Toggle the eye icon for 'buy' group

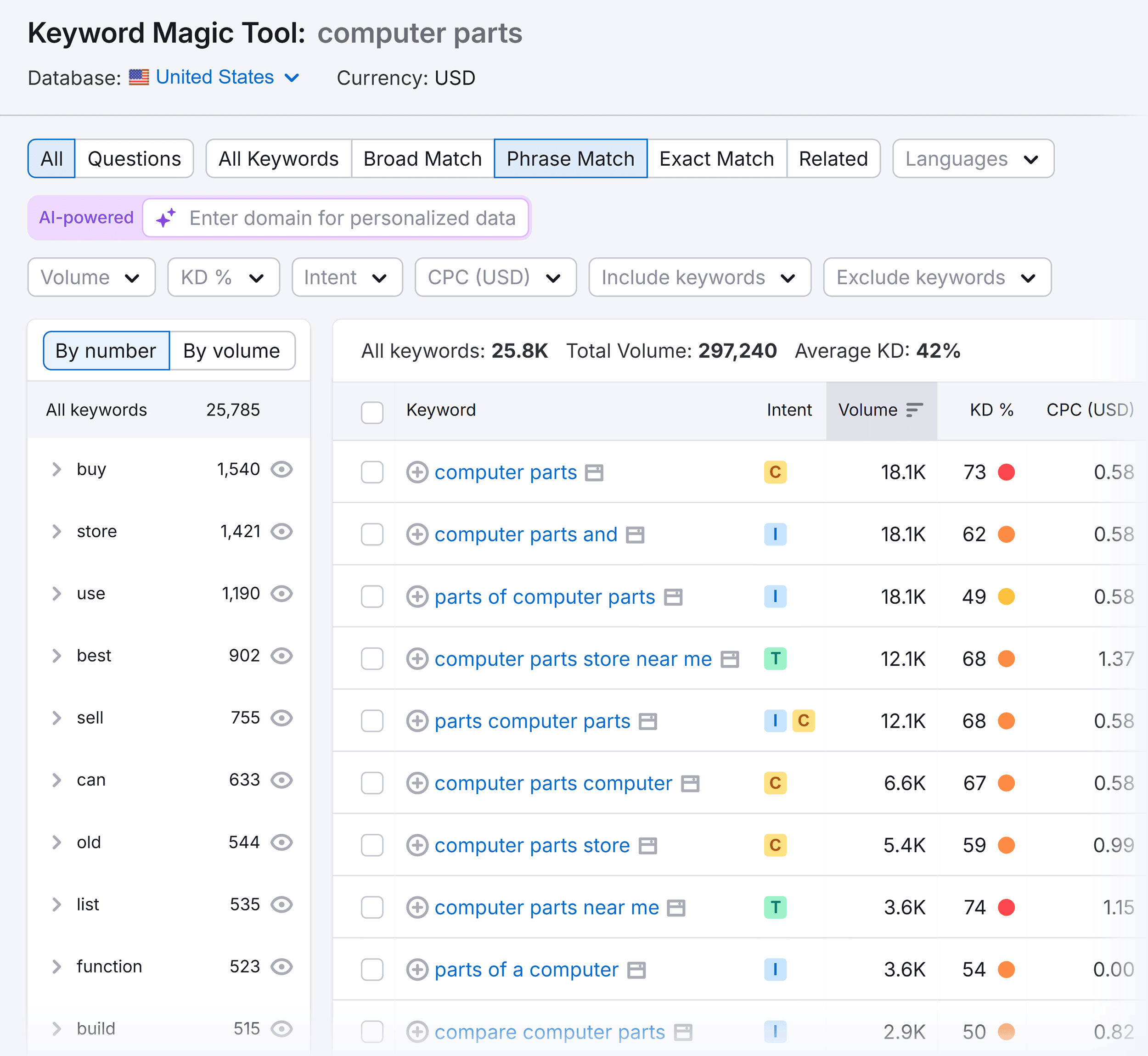tap(281, 469)
